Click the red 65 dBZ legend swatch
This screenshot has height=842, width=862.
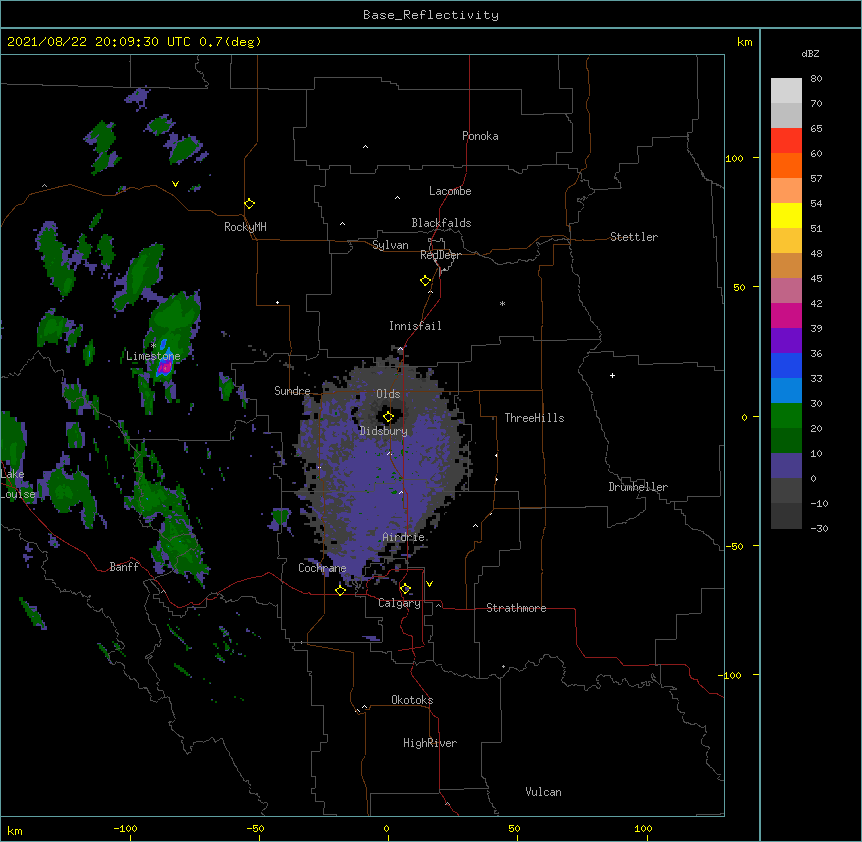click(786, 140)
